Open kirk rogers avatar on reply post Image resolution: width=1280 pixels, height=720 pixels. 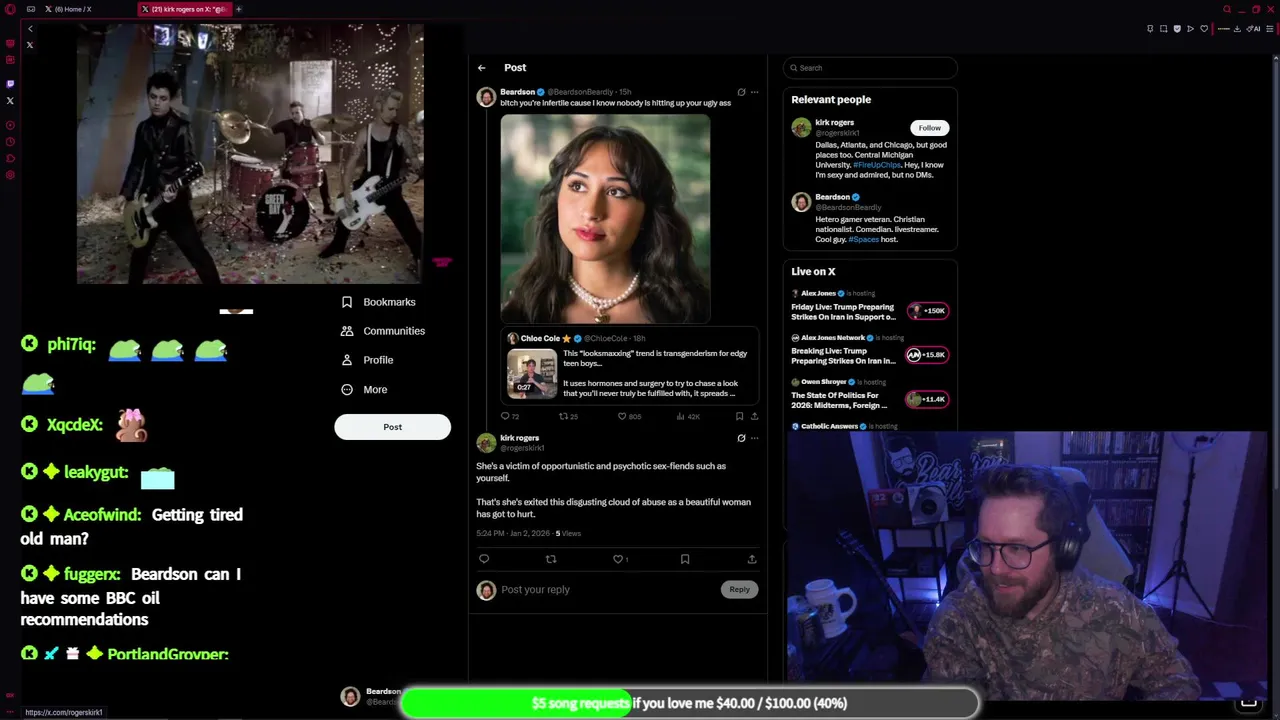click(486, 443)
